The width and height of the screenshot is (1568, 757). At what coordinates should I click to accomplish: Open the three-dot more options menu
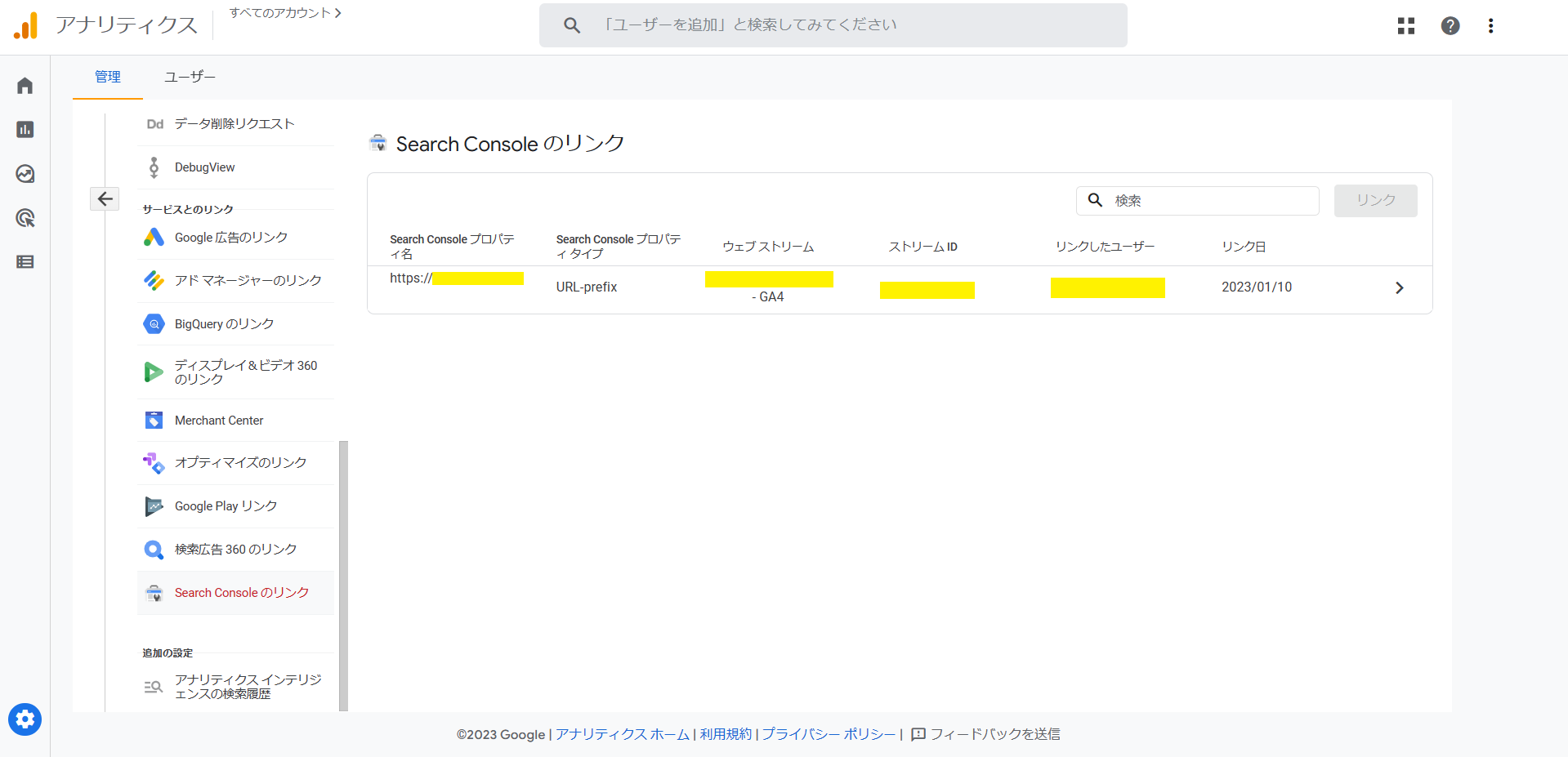(1491, 26)
